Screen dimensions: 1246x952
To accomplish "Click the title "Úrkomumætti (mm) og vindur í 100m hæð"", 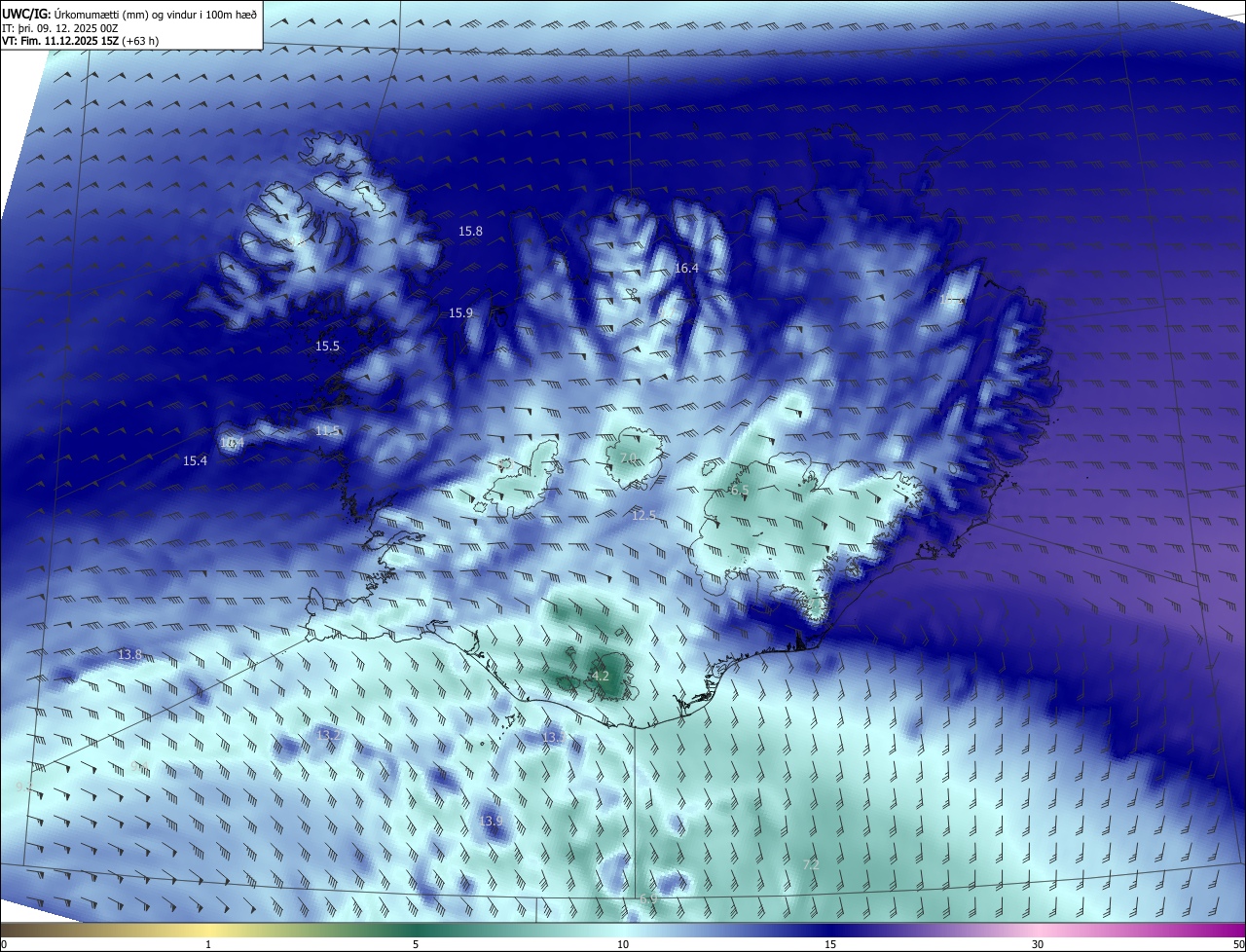I will click(155, 14).
